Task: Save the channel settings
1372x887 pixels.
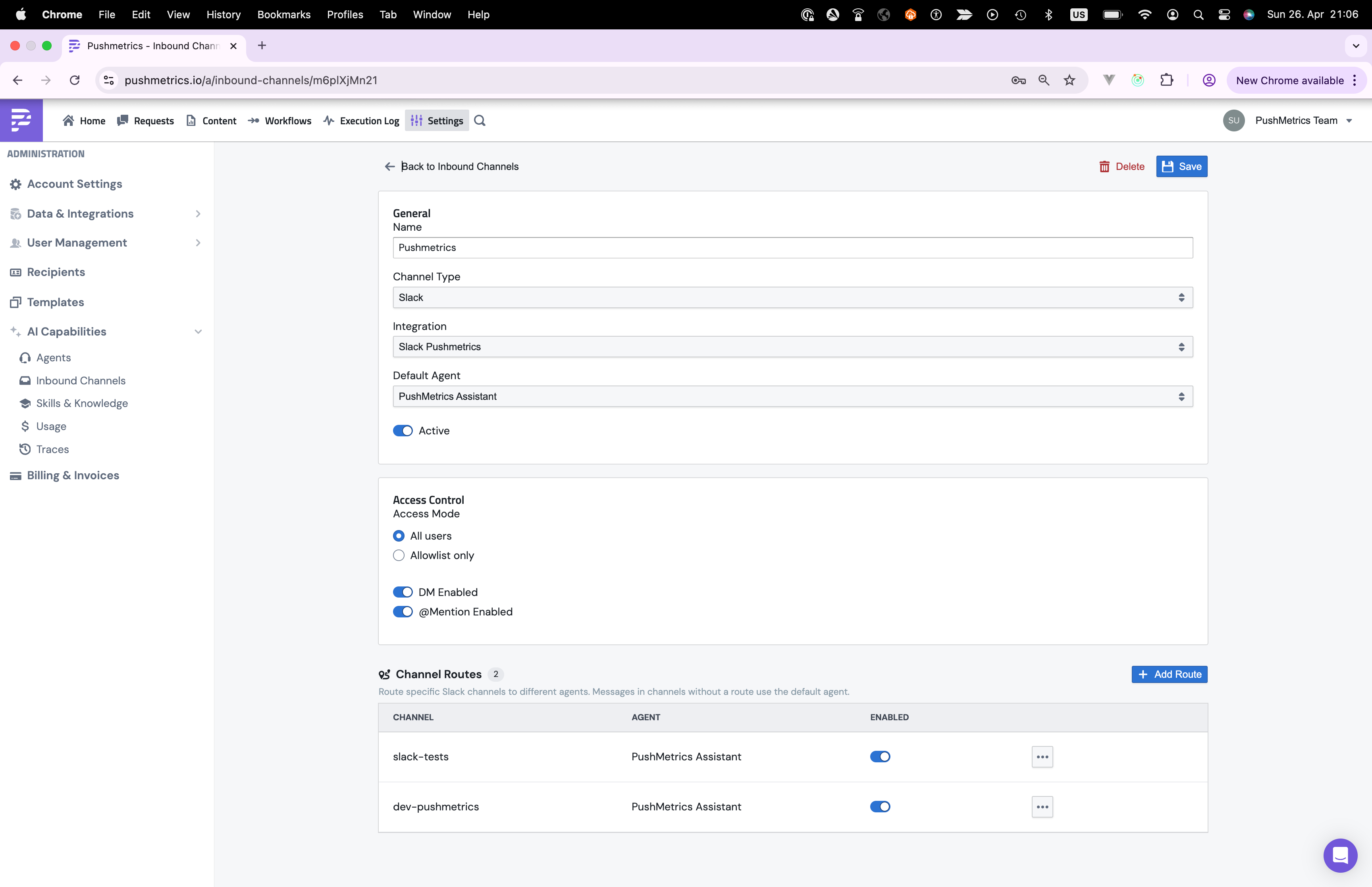Action: (1181, 166)
